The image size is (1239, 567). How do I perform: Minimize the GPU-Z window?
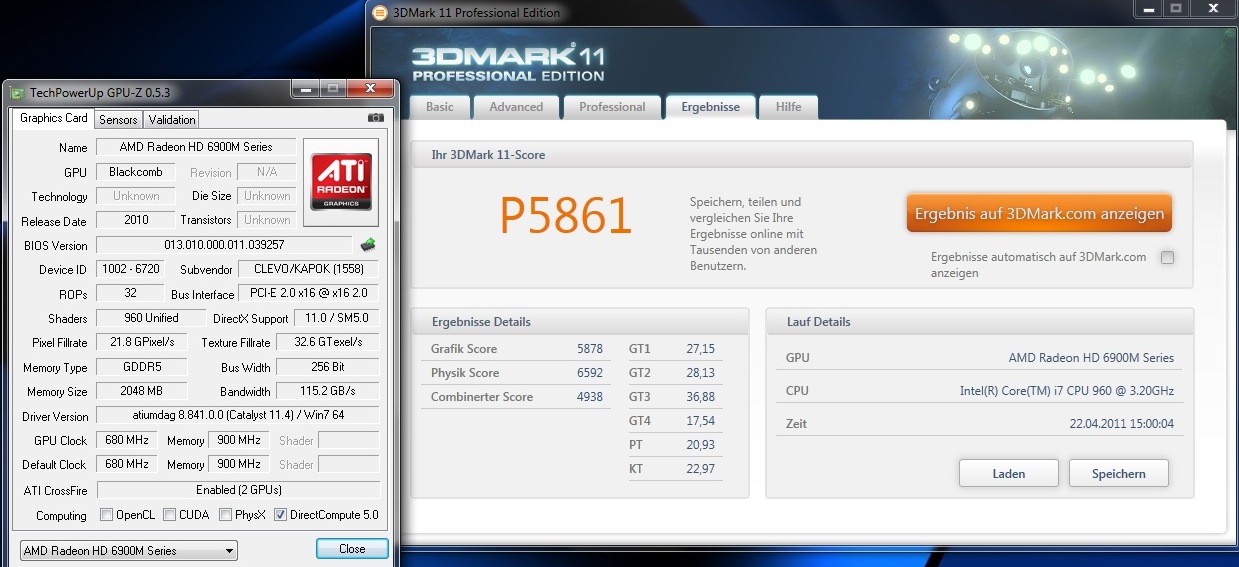(x=305, y=89)
